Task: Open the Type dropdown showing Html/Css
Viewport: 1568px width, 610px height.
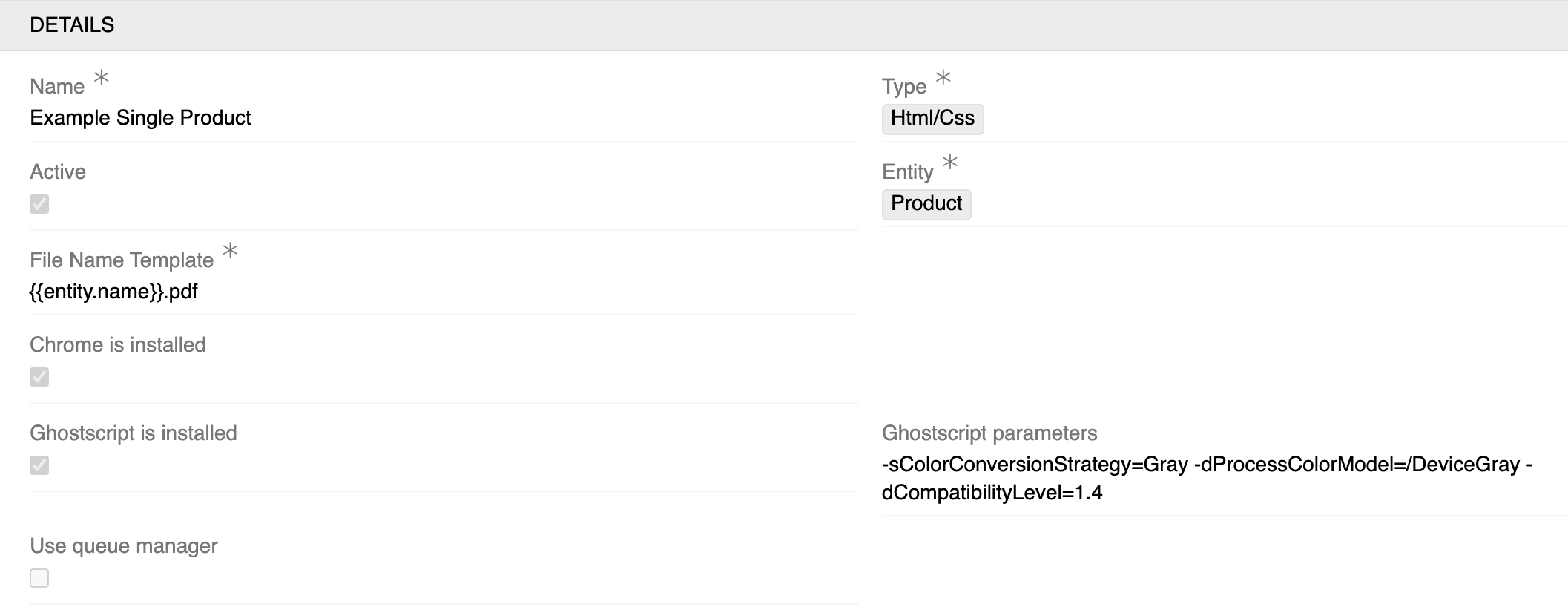Action: (x=932, y=119)
